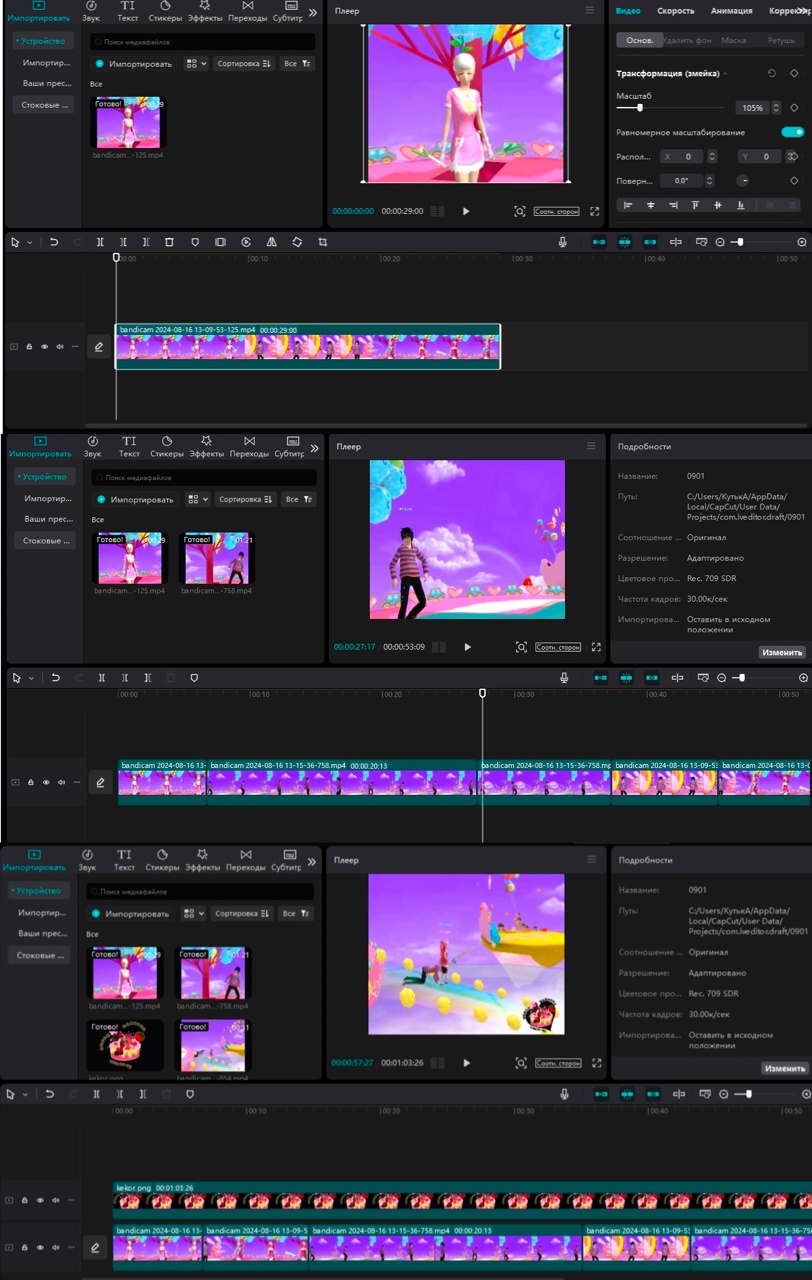The height and width of the screenshot is (1280, 812).
Task: Click Undo in the top window toolbar
Action: [x=53, y=242]
